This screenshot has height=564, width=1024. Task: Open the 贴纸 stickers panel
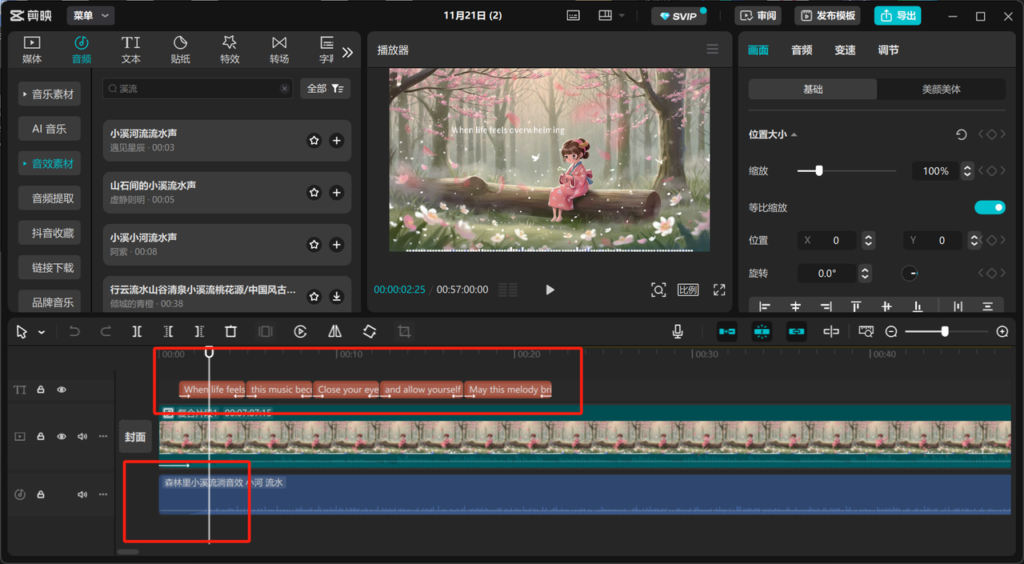180,50
